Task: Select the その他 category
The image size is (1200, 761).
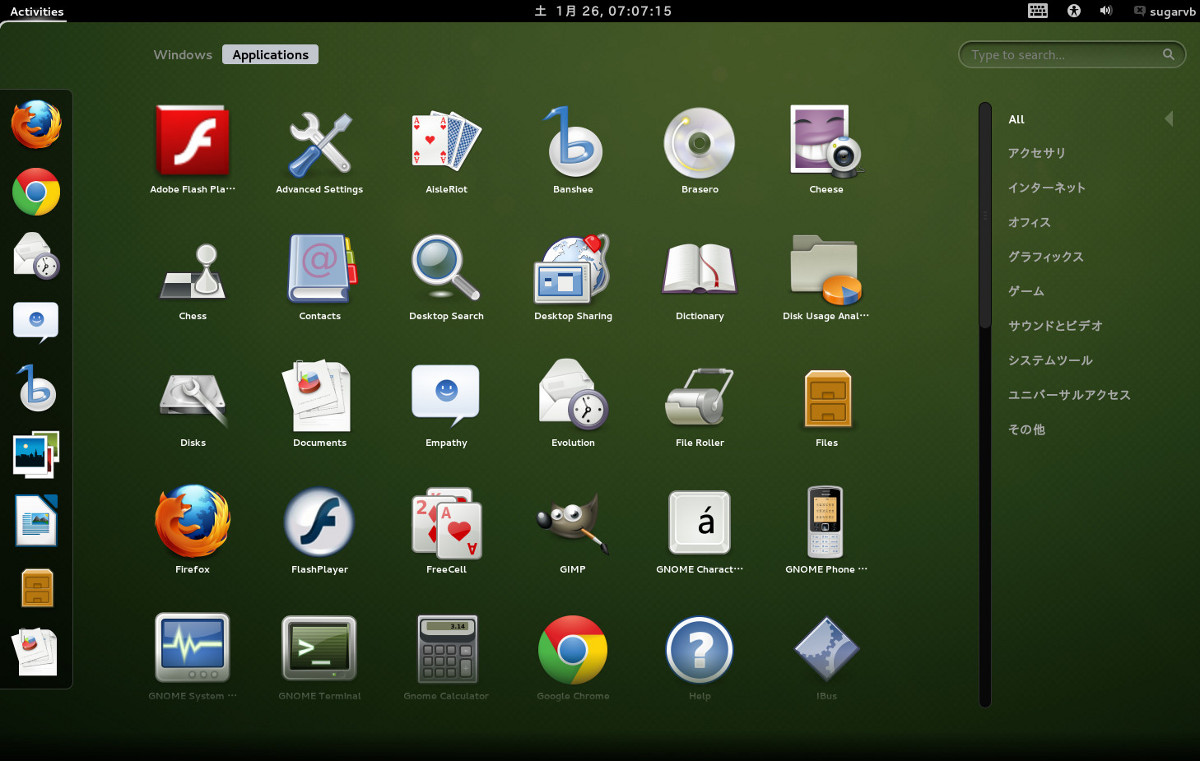Action: point(1026,430)
